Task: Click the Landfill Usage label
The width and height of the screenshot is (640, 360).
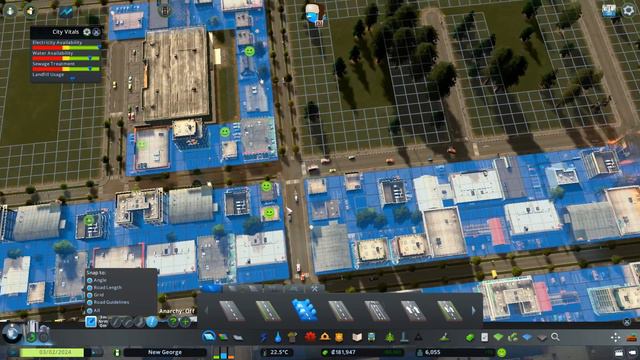Action: [48, 75]
